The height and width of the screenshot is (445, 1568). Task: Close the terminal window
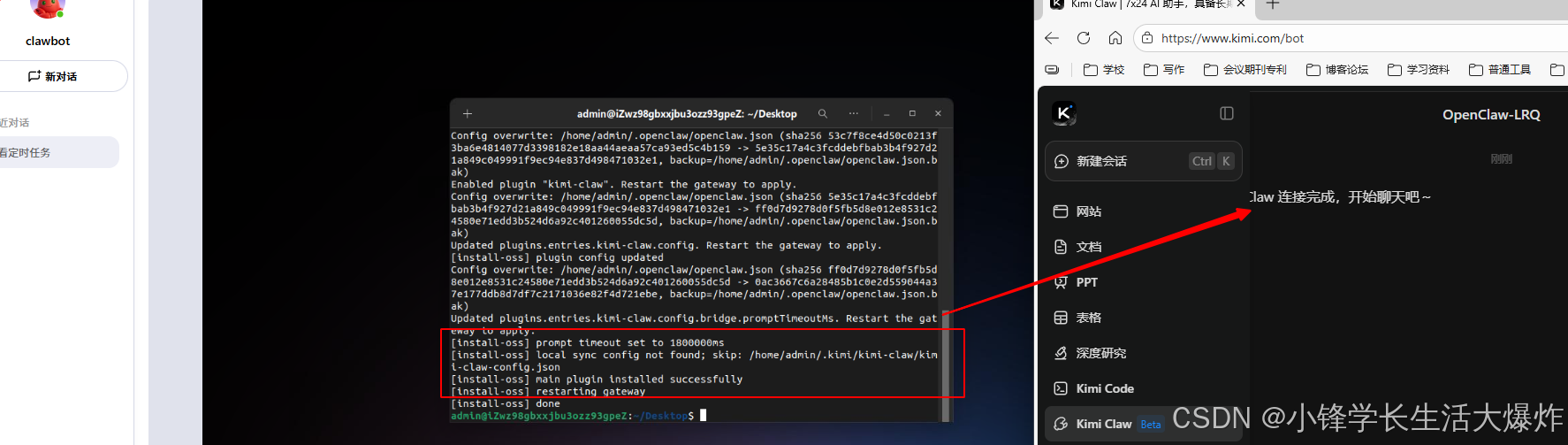(938, 114)
